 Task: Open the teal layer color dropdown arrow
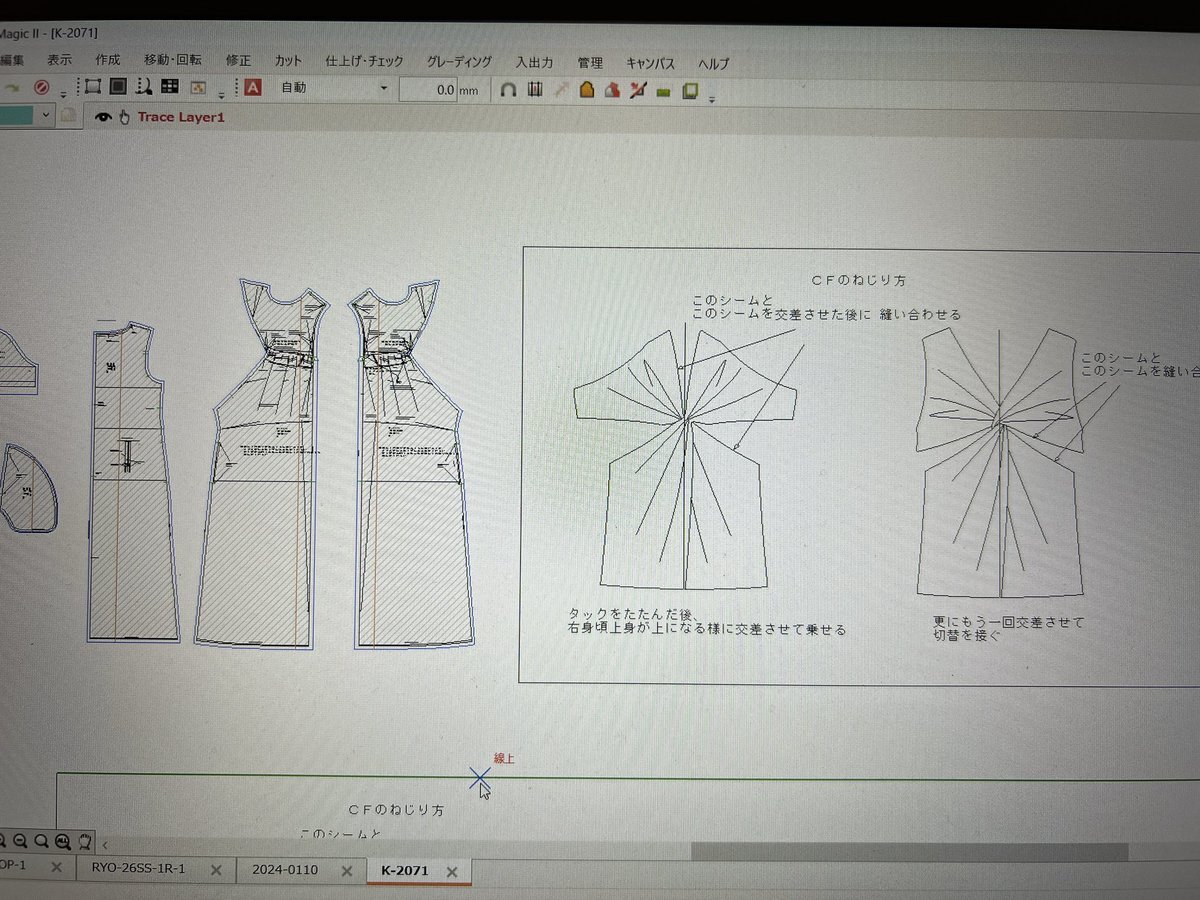pos(46,115)
